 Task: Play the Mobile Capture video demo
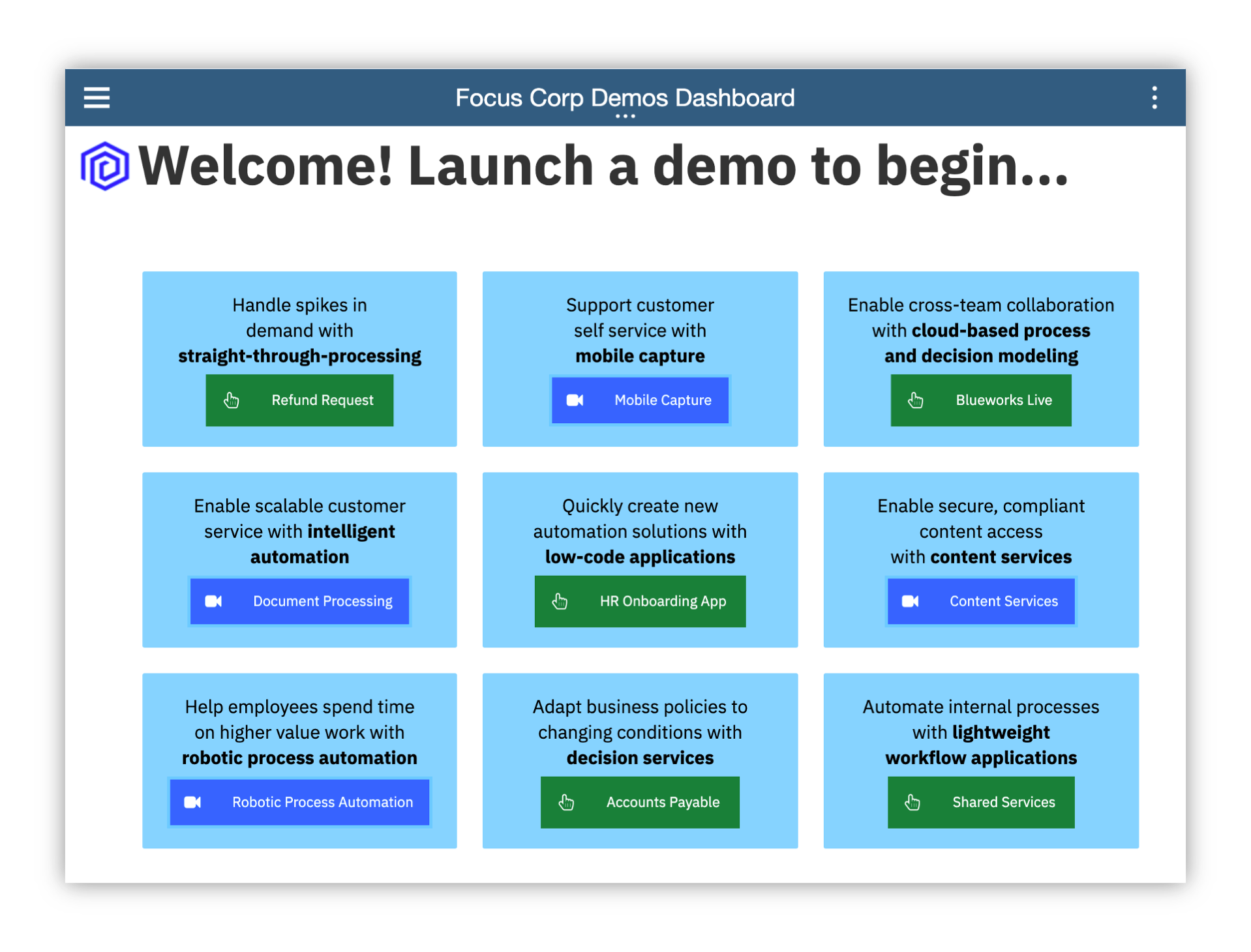[x=640, y=400]
